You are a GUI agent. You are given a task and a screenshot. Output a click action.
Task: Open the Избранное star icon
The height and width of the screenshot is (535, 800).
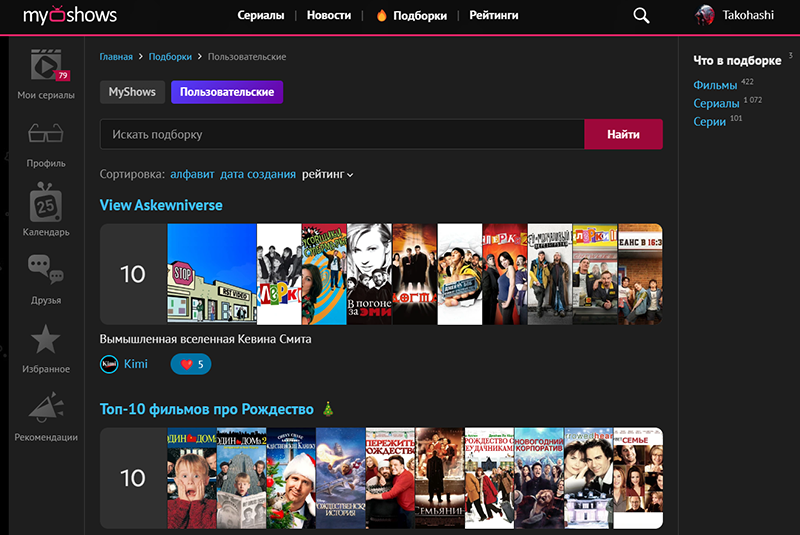pyautogui.click(x=46, y=341)
